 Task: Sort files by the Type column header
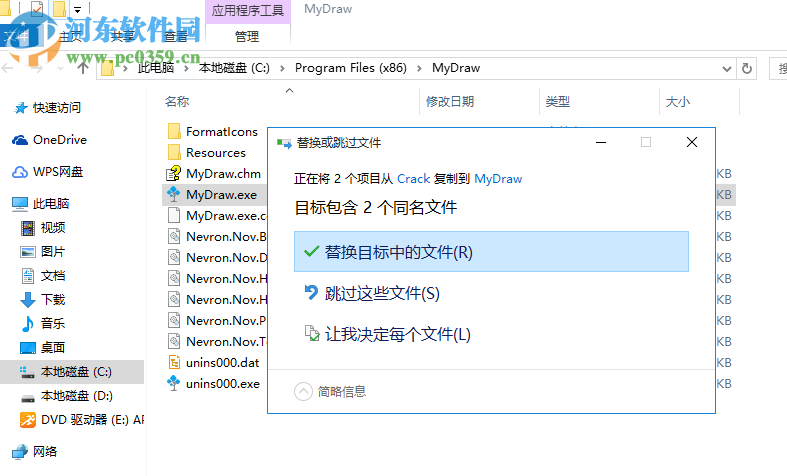tap(558, 102)
